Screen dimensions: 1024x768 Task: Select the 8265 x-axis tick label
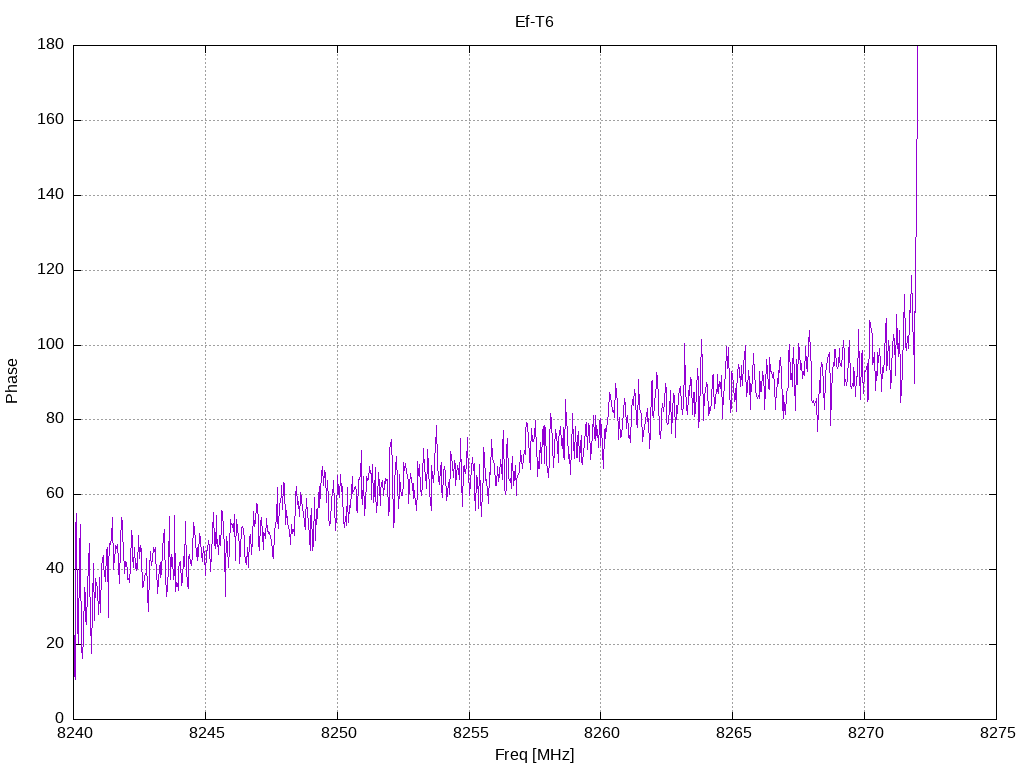click(732, 735)
